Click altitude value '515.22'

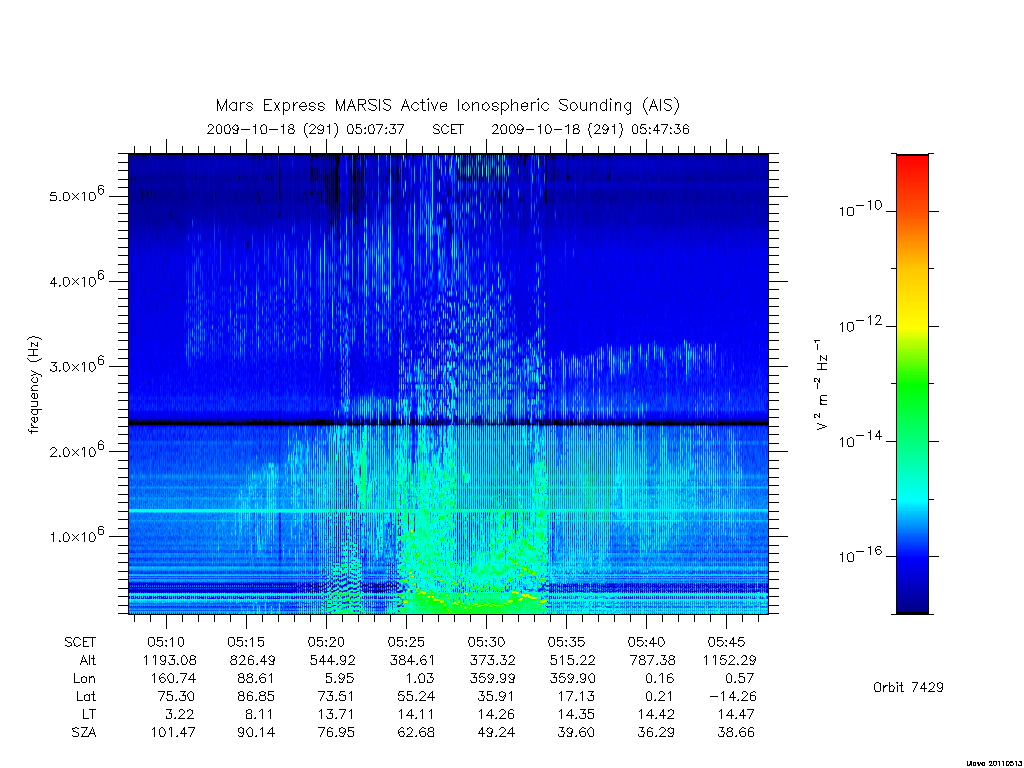(573, 660)
